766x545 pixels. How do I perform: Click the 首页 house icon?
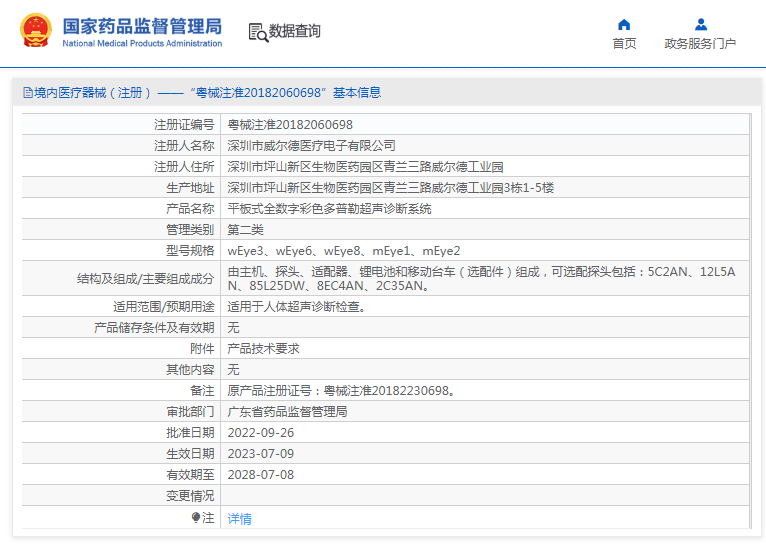click(x=624, y=24)
